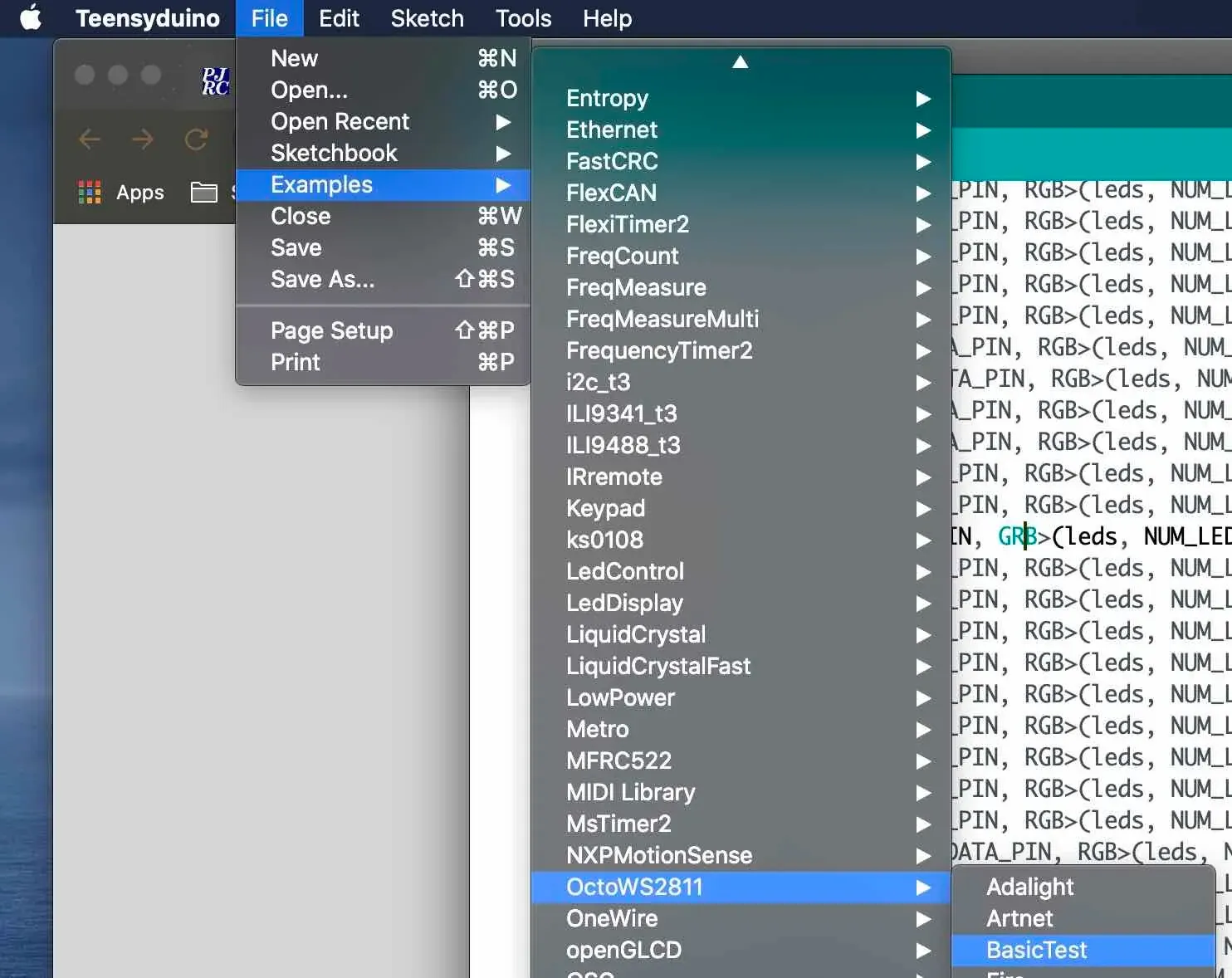Choose Save As... menu entry
1232x978 pixels.
coord(383,279)
